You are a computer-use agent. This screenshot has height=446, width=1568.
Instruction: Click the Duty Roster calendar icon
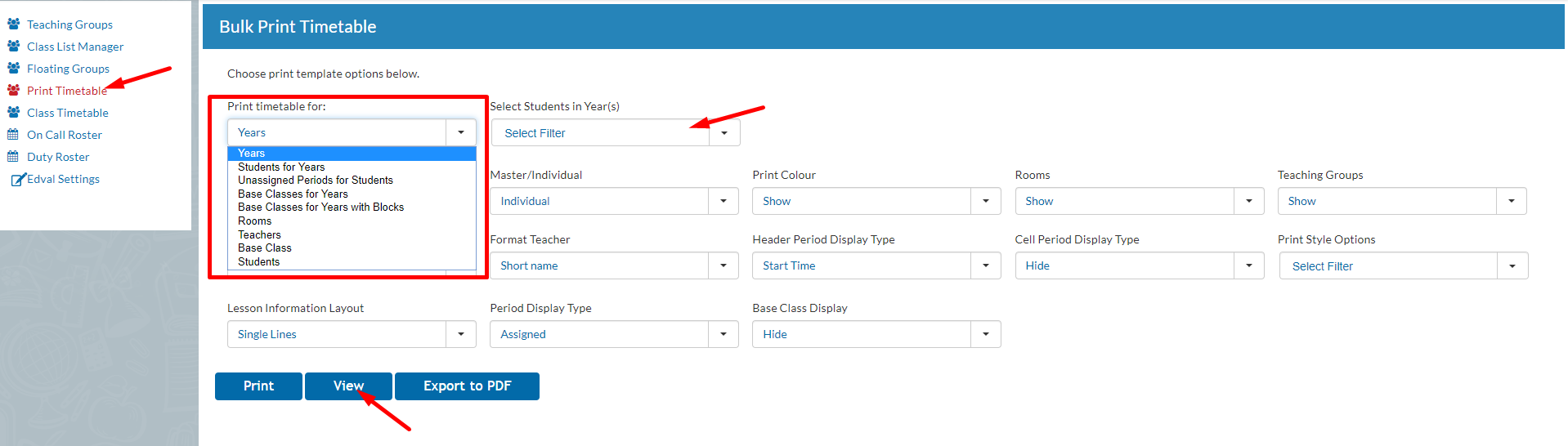[13, 156]
